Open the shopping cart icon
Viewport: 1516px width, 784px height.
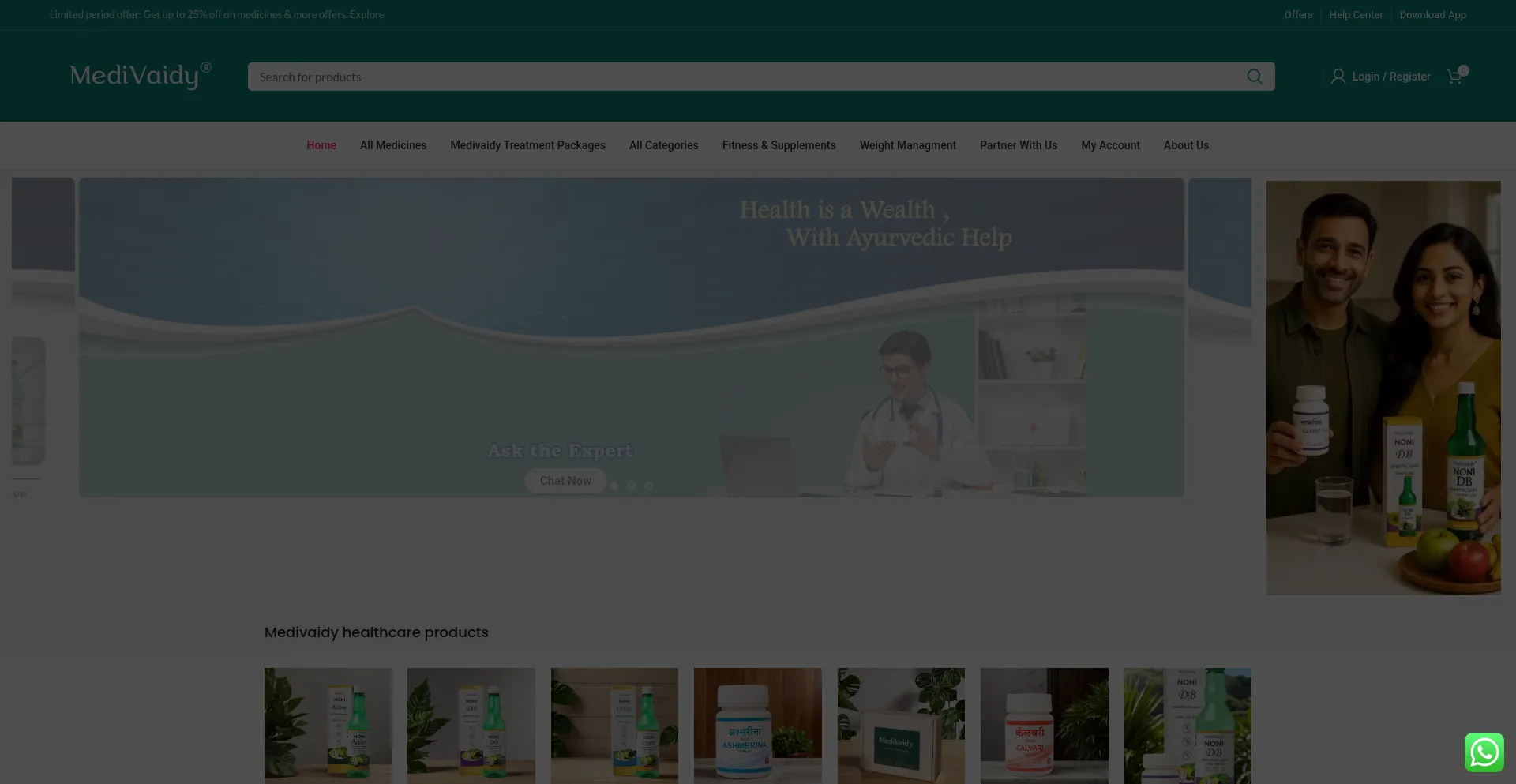tap(1456, 76)
